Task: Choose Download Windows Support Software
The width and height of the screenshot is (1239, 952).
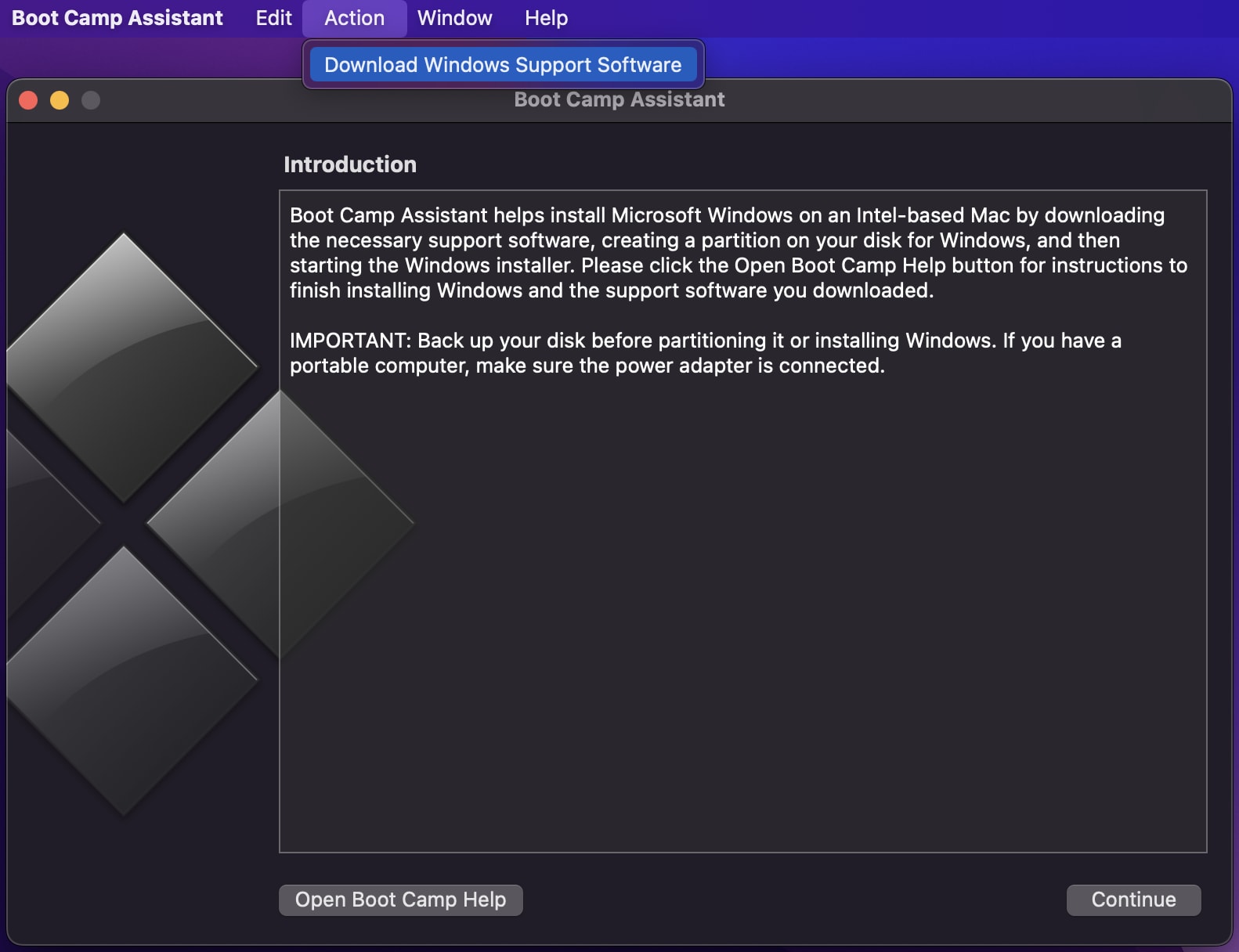Action: [x=503, y=64]
